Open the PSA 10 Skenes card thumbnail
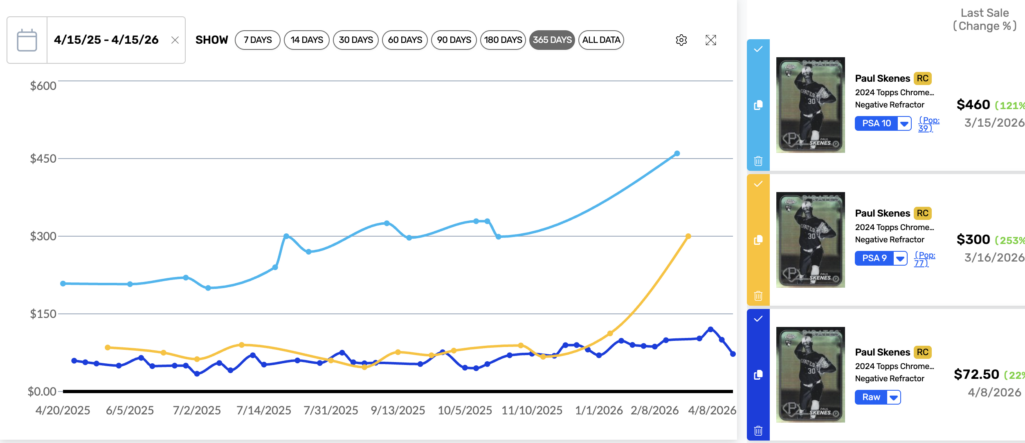Screen dimensions: 1025x443 811,105
